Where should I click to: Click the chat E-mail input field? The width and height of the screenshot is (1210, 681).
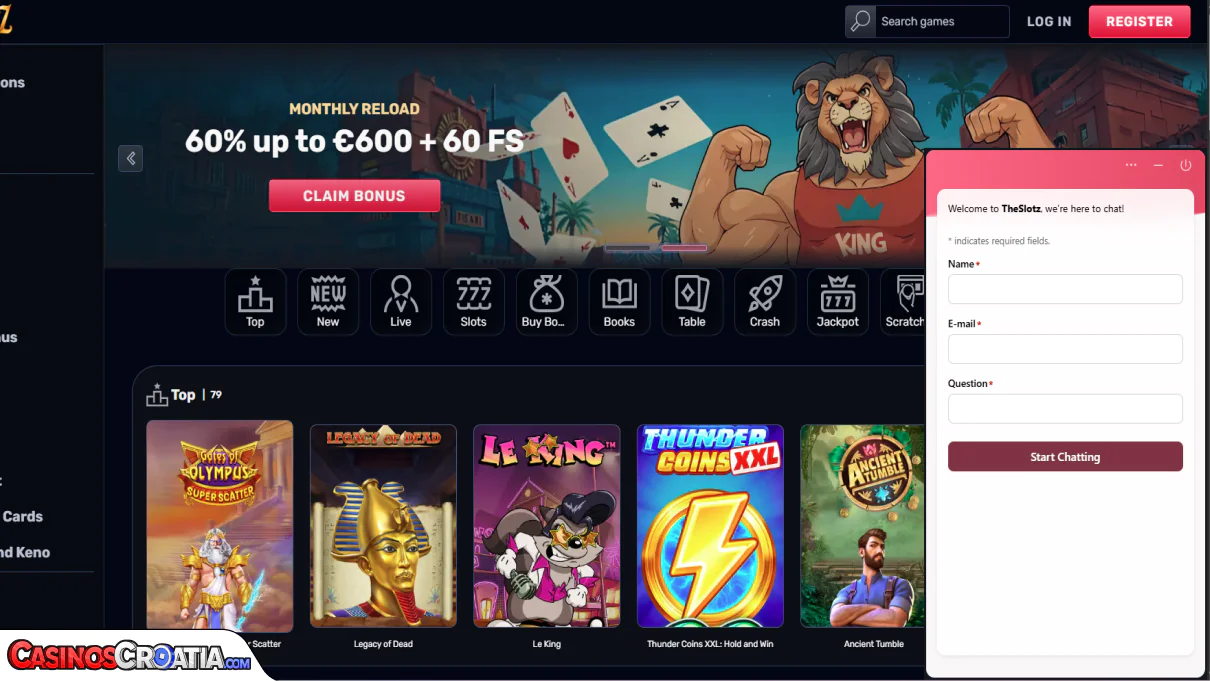[1065, 349]
